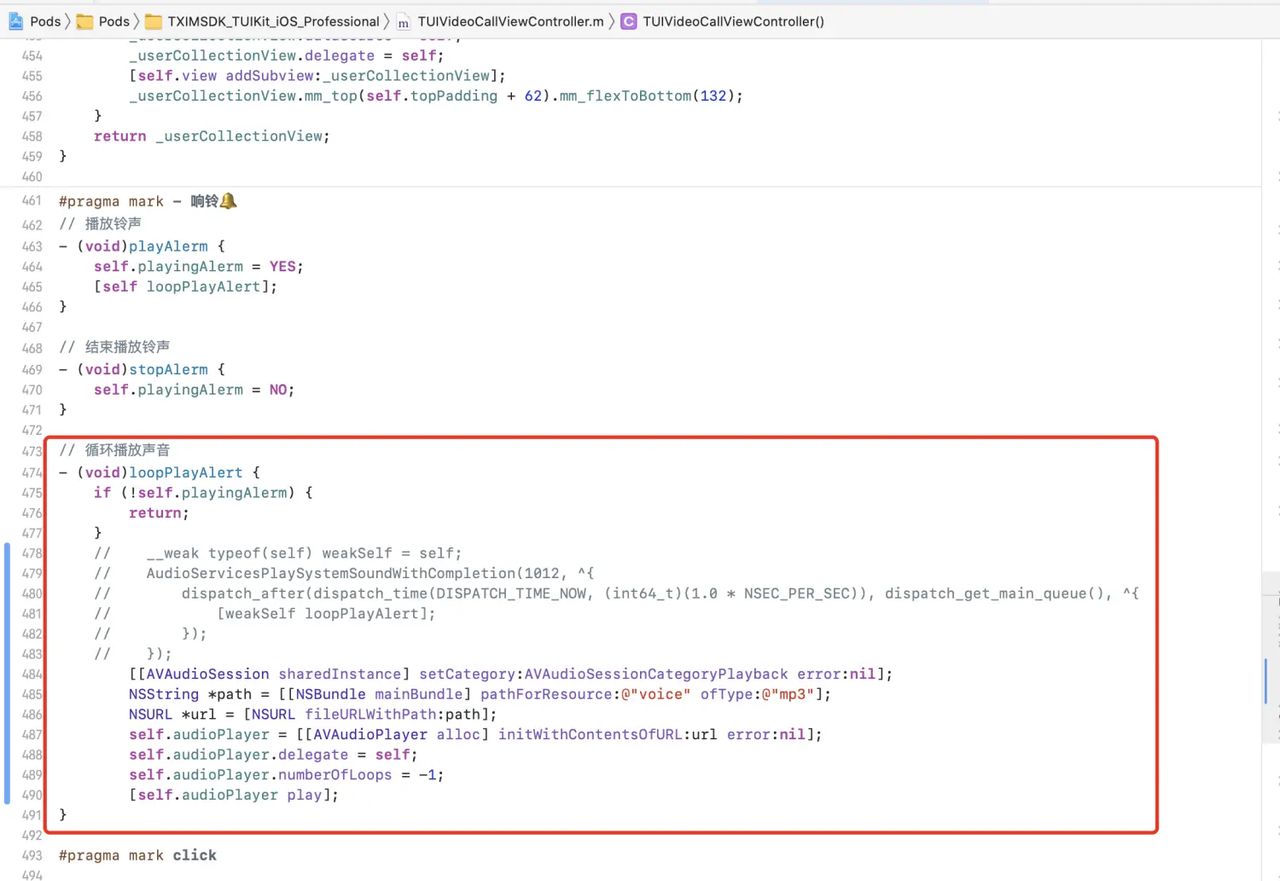The width and height of the screenshot is (1280, 881).
Task: Click the "return;" statement on line 476
Action: click(159, 513)
